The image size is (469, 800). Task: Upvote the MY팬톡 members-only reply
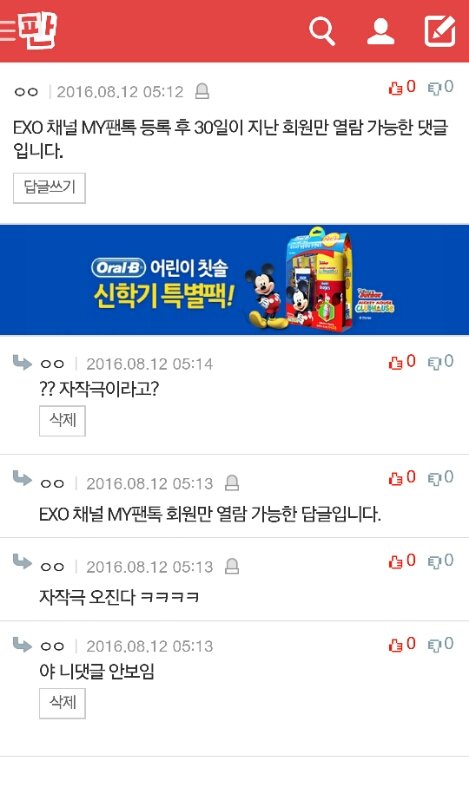[x=402, y=478]
